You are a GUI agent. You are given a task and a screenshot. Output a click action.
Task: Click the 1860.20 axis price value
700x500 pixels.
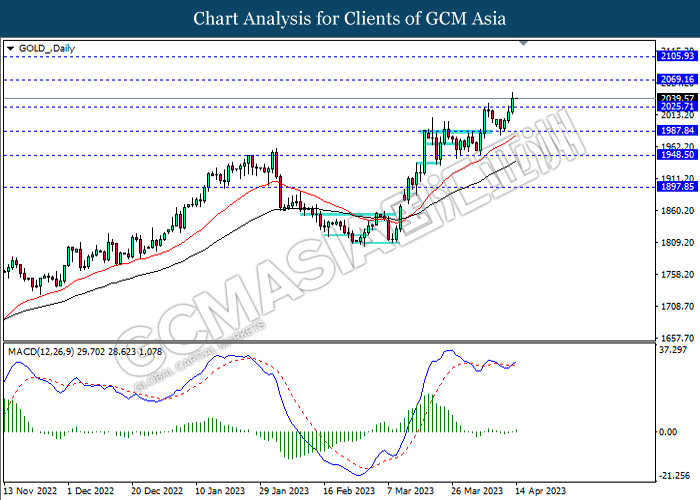[x=677, y=210]
